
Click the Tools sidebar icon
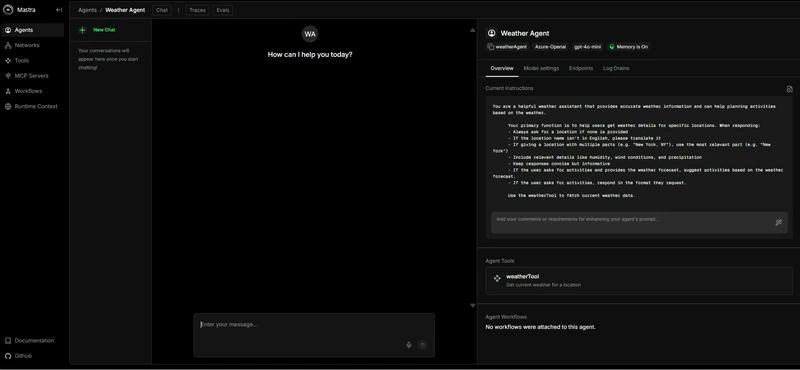click(8, 61)
